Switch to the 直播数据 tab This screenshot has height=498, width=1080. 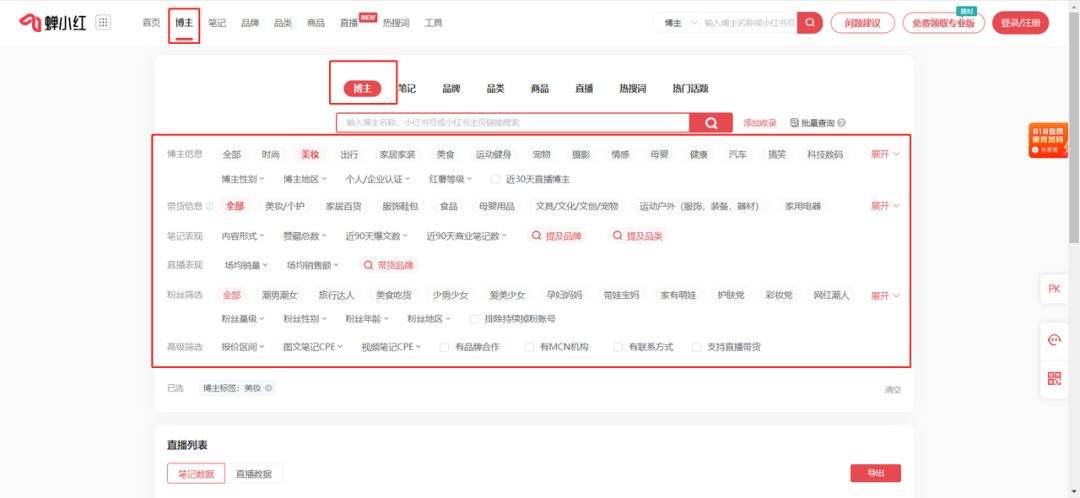point(253,474)
